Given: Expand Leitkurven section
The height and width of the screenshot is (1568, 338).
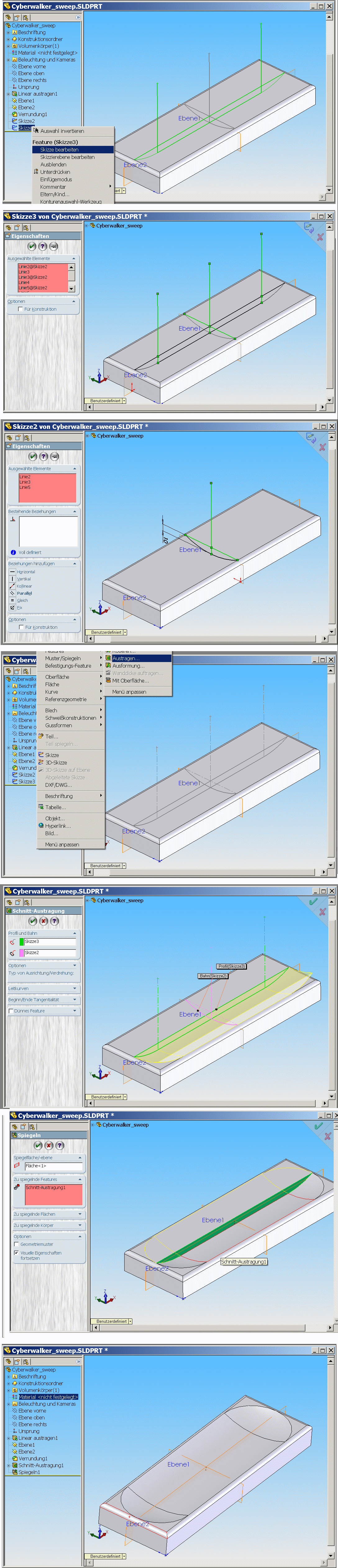Looking at the screenshot, I should point(75,989).
